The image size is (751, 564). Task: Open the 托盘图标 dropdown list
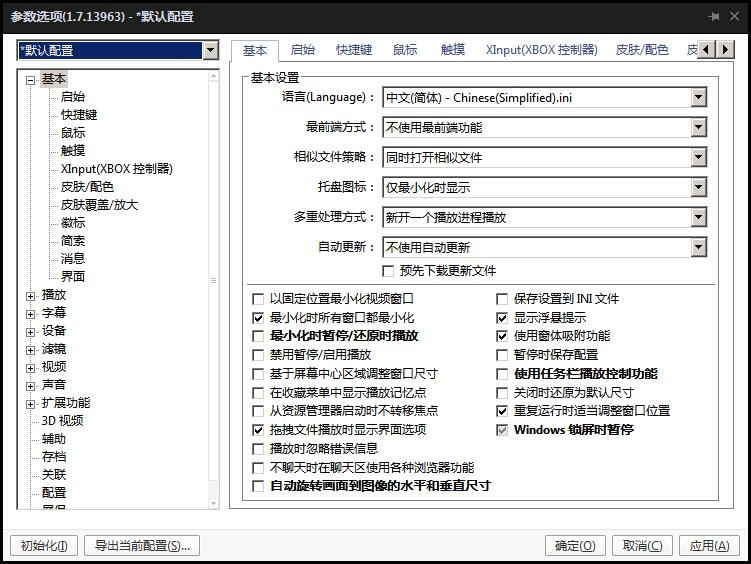coord(698,187)
